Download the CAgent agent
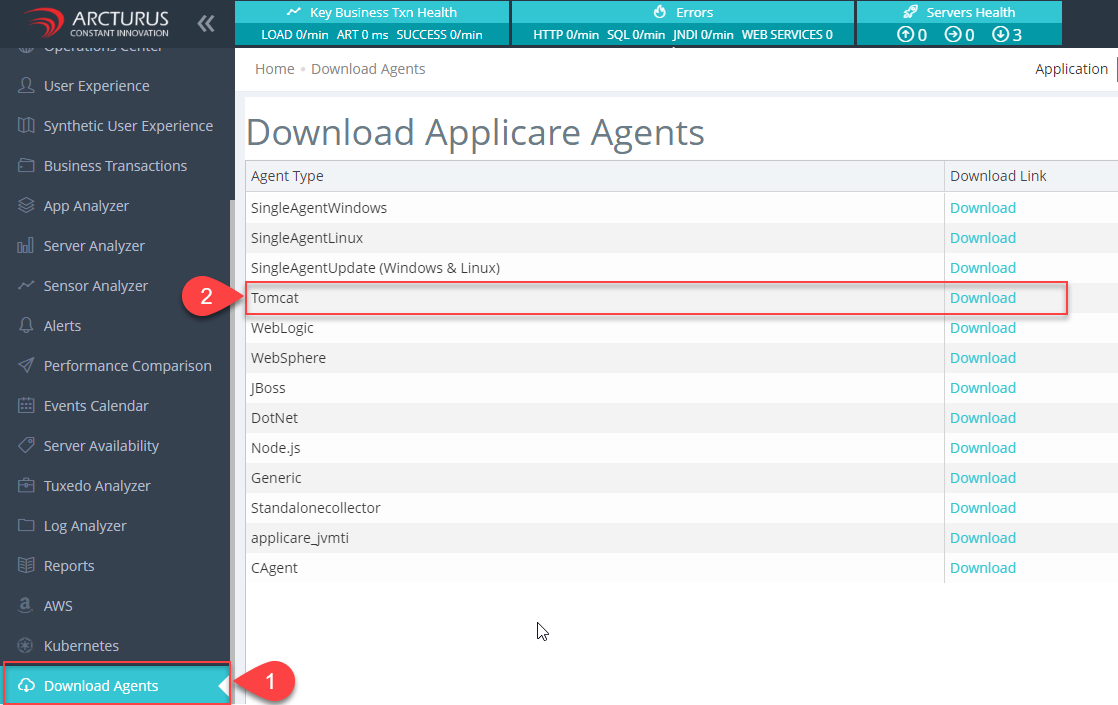This screenshot has width=1118, height=705. point(983,567)
